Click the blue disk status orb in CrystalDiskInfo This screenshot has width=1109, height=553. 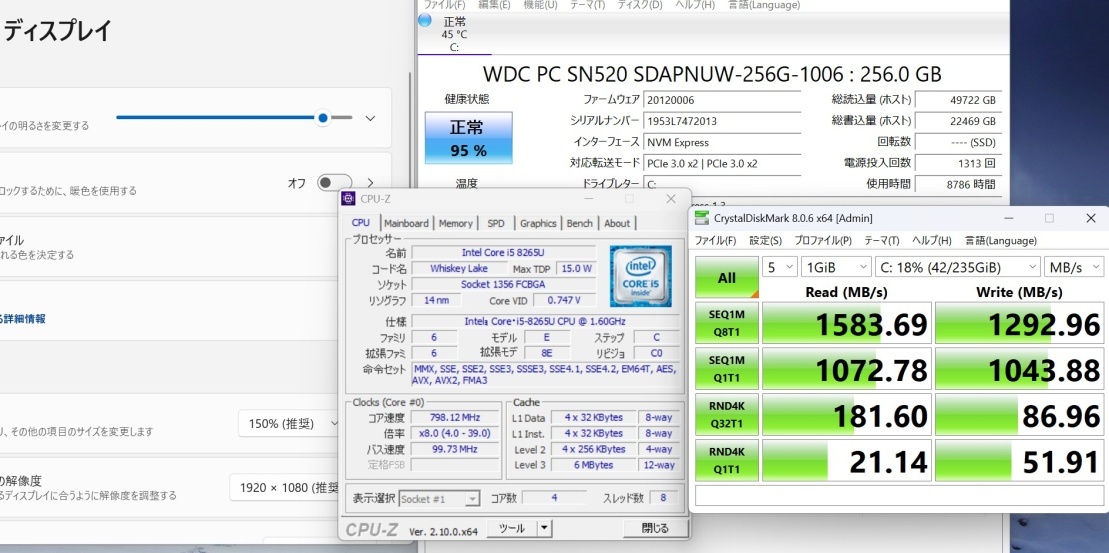424,21
